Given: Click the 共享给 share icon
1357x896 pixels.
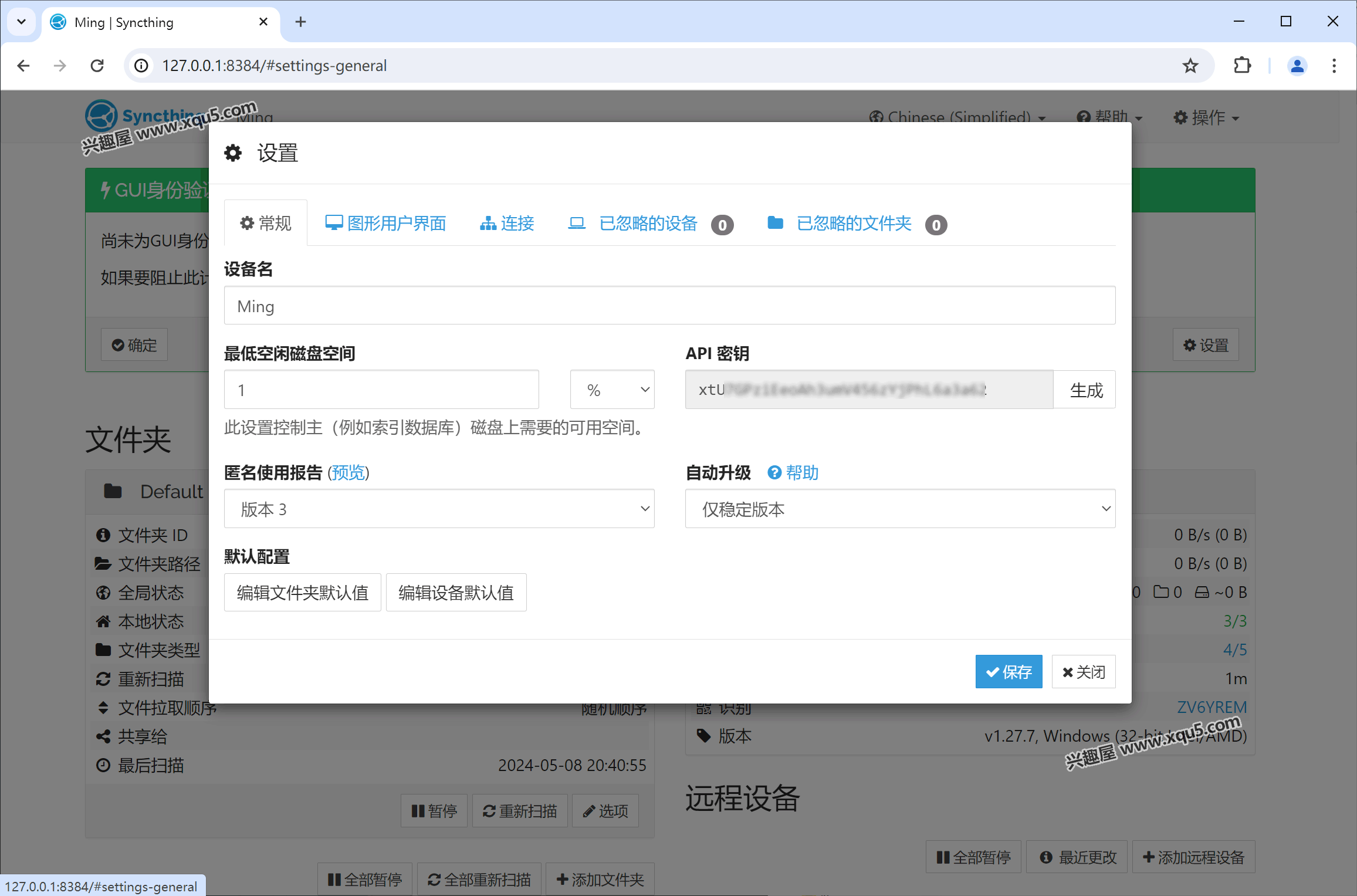Looking at the screenshot, I should [103, 736].
